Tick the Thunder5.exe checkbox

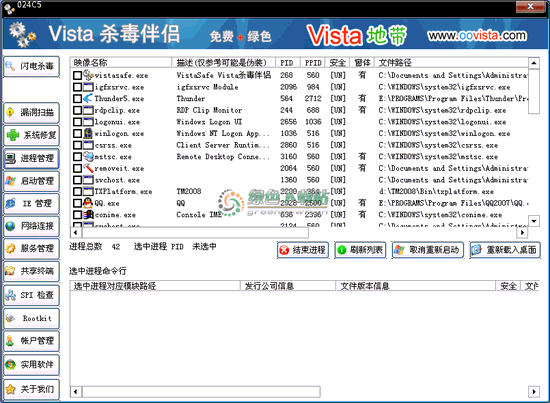pos(78,99)
